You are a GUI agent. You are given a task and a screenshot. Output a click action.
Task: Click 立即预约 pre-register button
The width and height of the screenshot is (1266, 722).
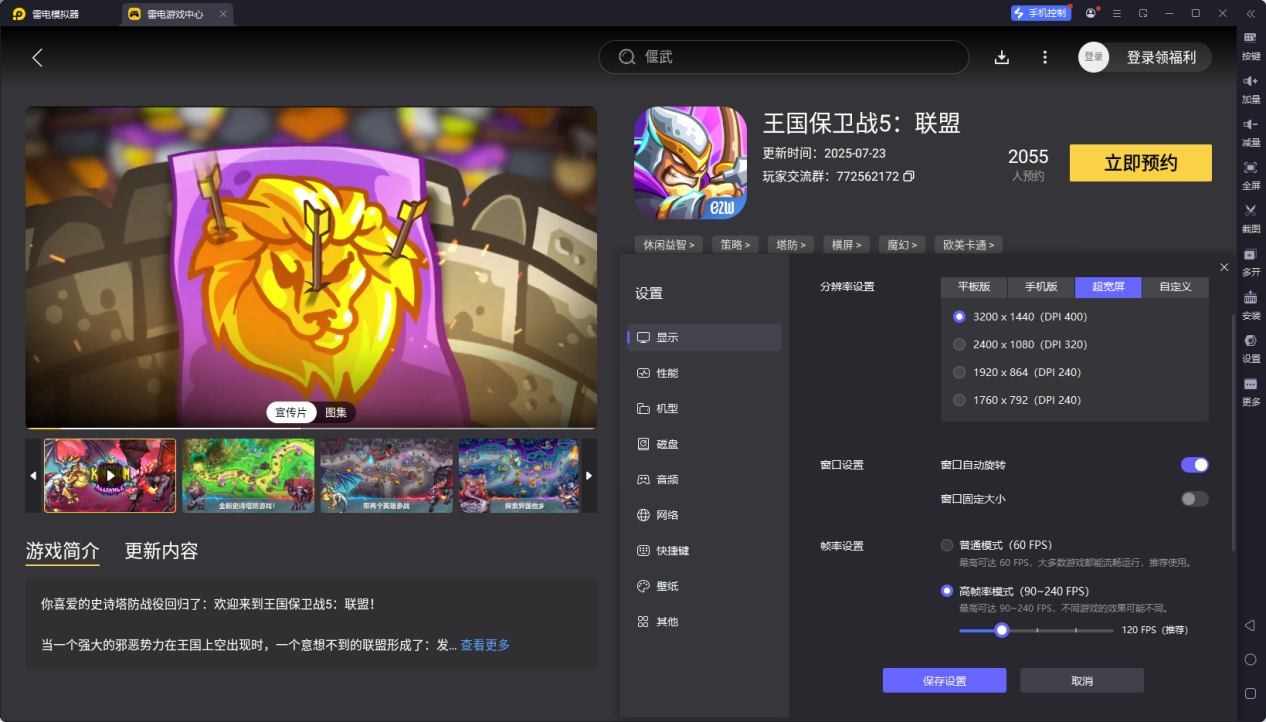1141,163
